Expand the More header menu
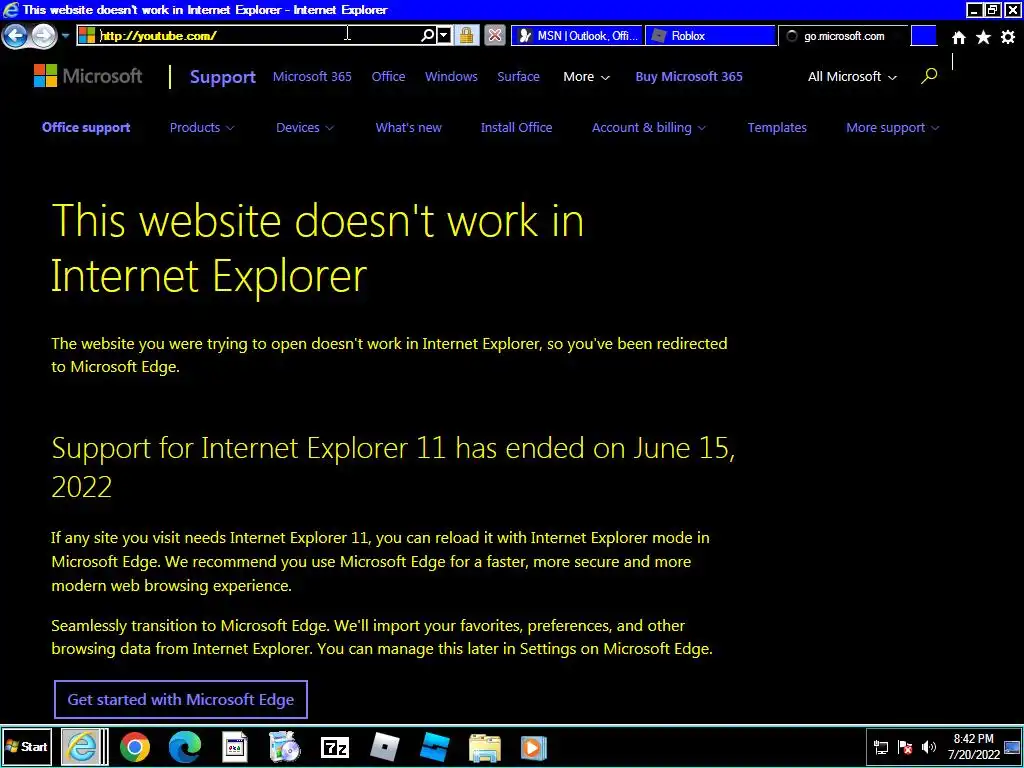The height and width of the screenshot is (768, 1024). click(x=586, y=76)
